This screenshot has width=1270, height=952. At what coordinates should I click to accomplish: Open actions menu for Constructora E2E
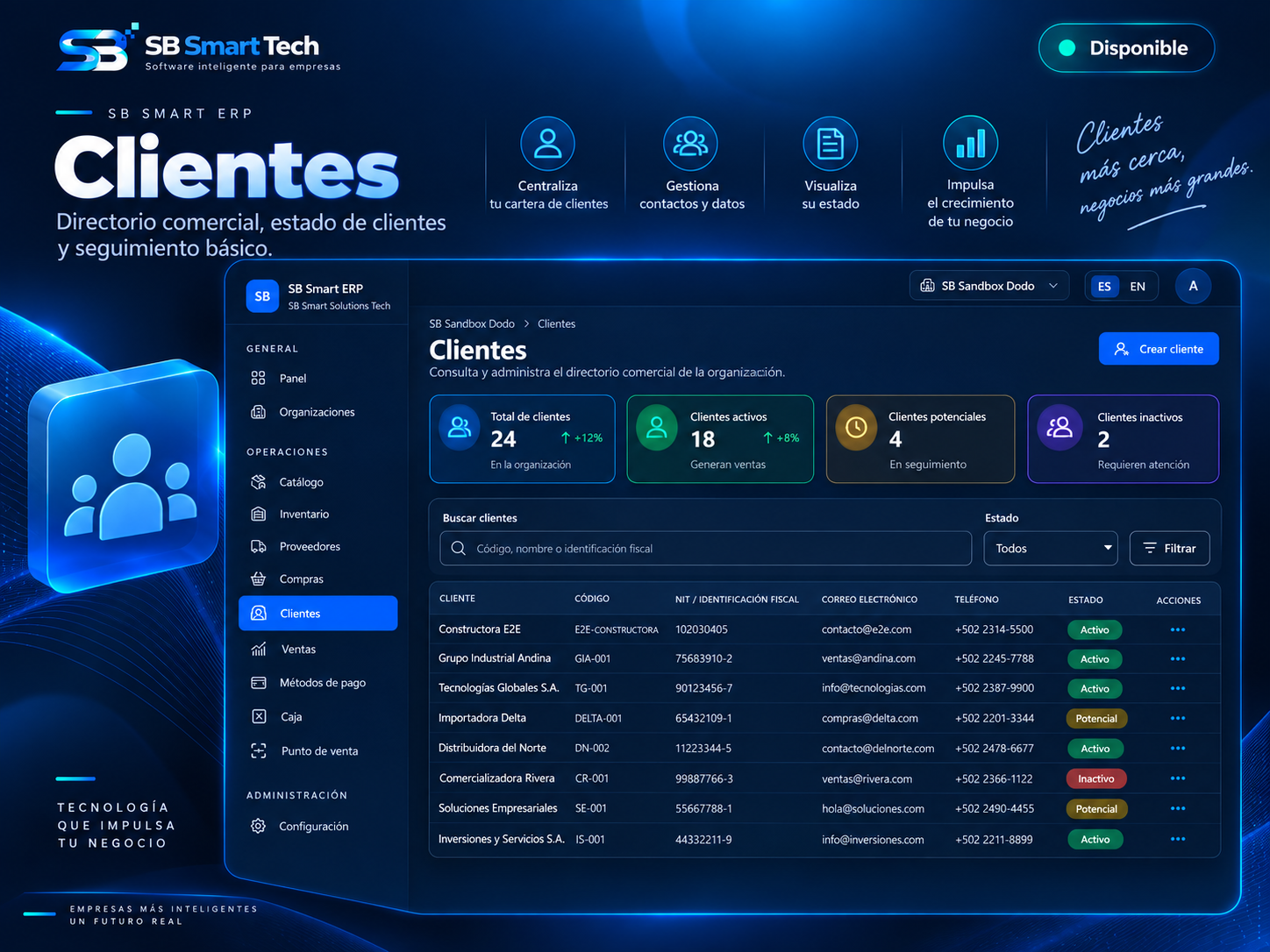[x=1178, y=629]
